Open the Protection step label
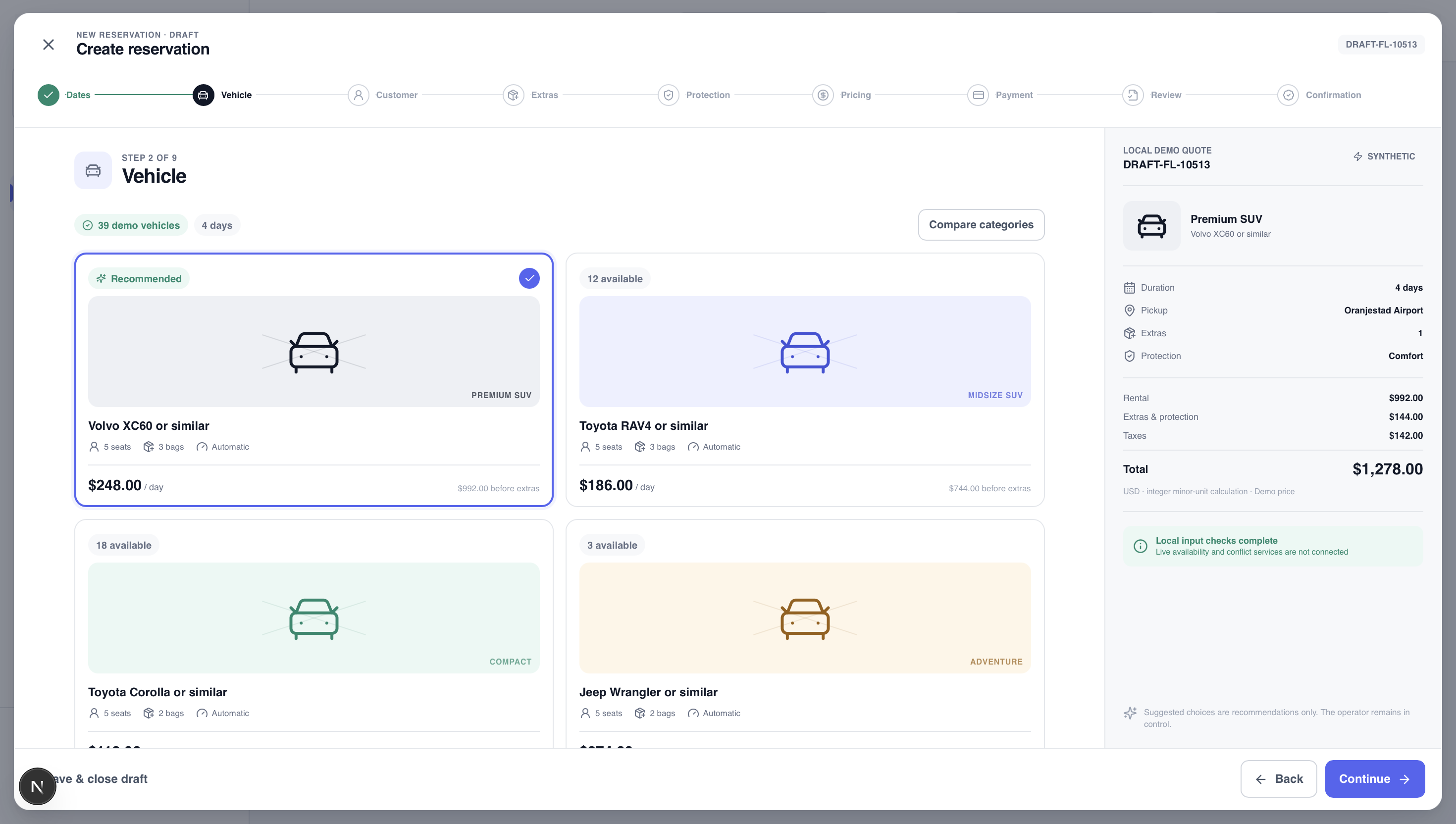Viewport: 1456px width, 824px height. [x=708, y=95]
